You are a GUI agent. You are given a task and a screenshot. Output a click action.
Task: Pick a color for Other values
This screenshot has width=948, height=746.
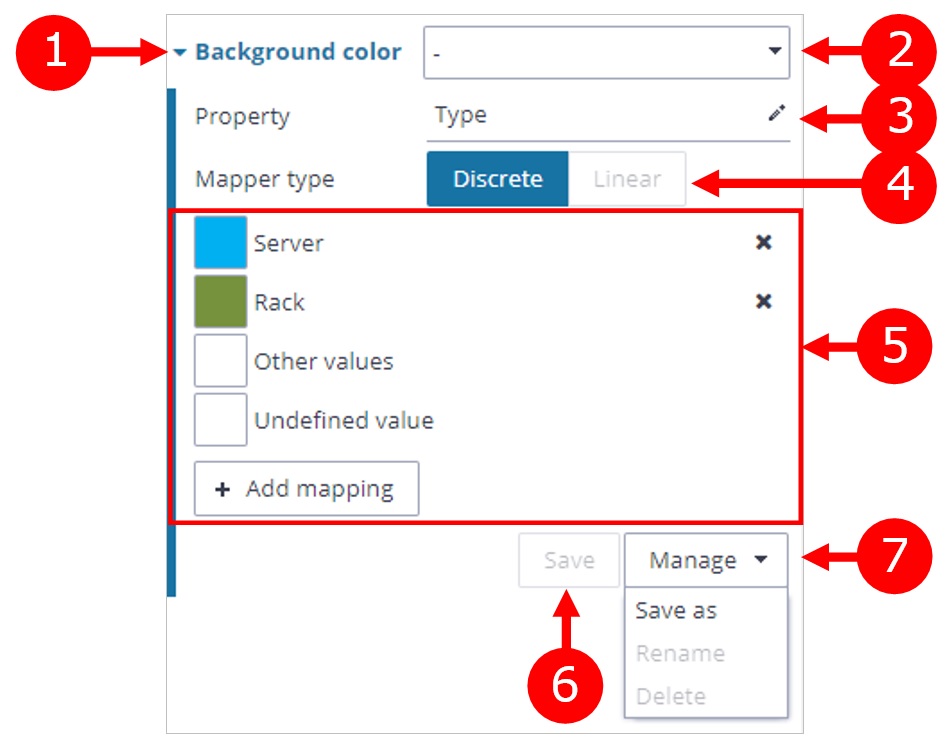220,361
